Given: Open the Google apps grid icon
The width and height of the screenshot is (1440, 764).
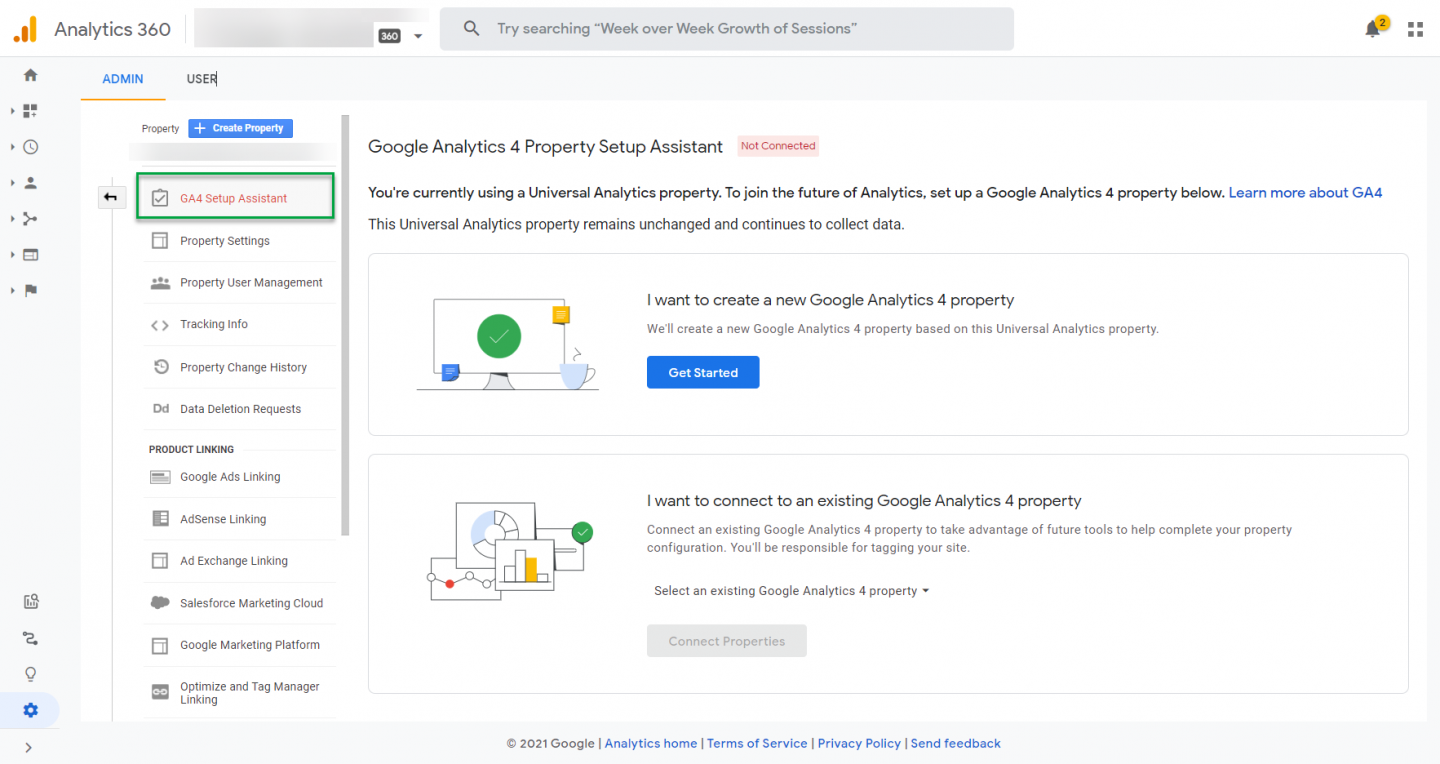Looking at the screenshot, I should pos(1415,29).
